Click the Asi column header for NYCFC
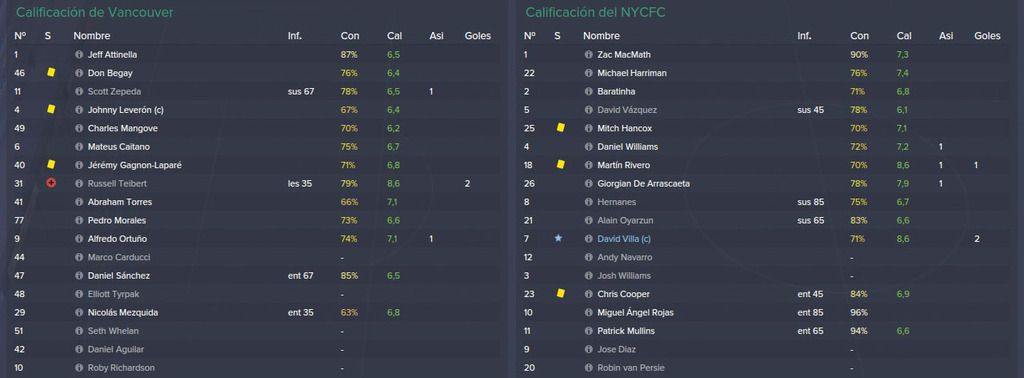Image resolution: width=1024 pixels, height=378 pixels. point(946,36)
